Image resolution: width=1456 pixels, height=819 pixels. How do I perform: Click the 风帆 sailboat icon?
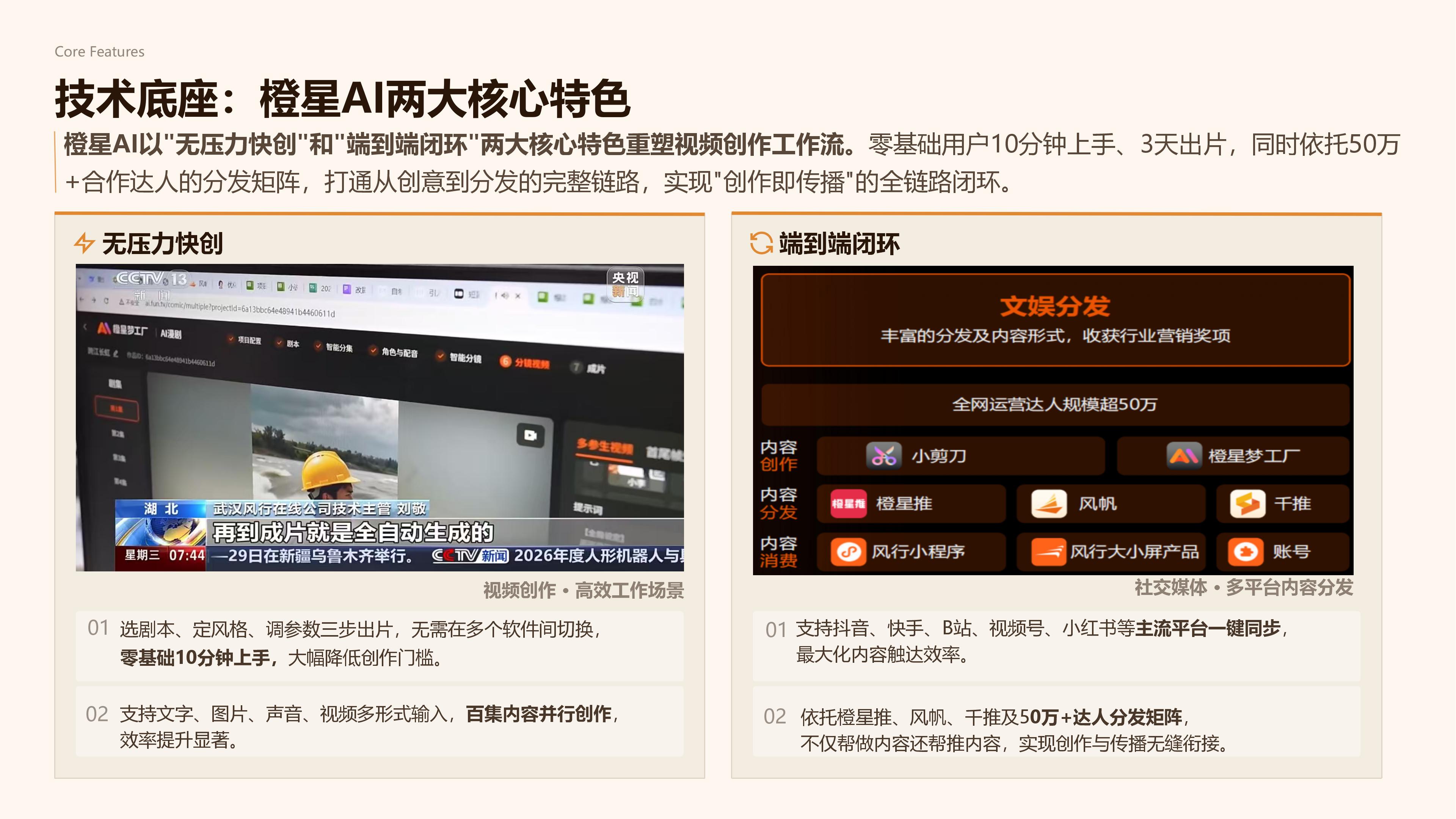point(1049,504)
